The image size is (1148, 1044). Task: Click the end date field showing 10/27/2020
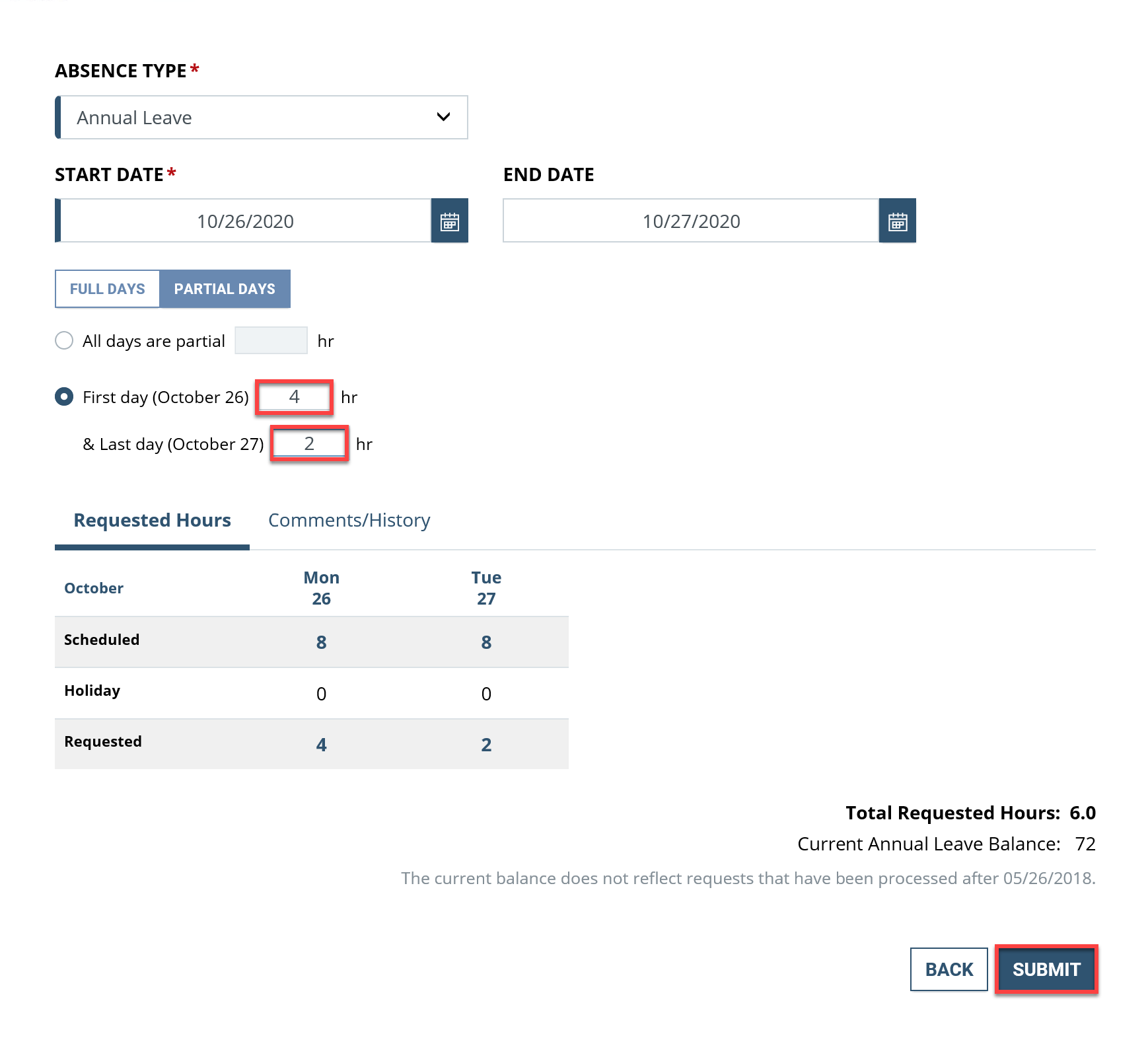[691, 221]
